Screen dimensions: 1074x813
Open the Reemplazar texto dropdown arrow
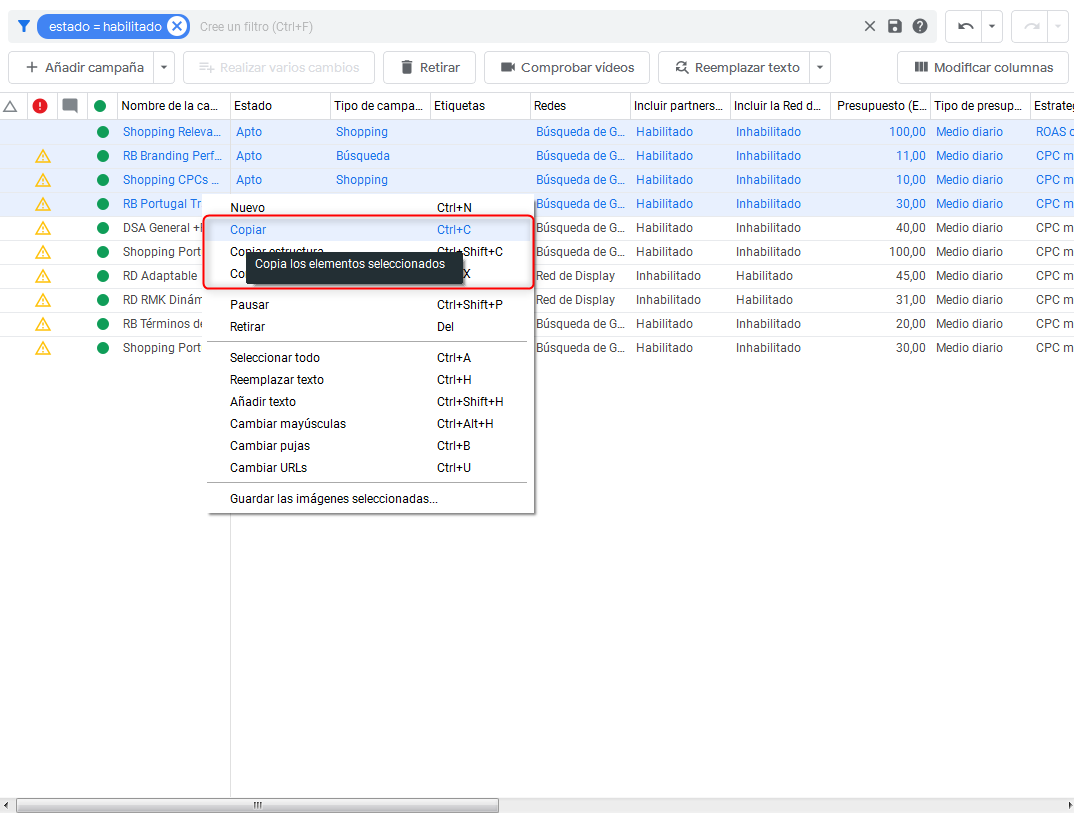(x=820, y=68)
